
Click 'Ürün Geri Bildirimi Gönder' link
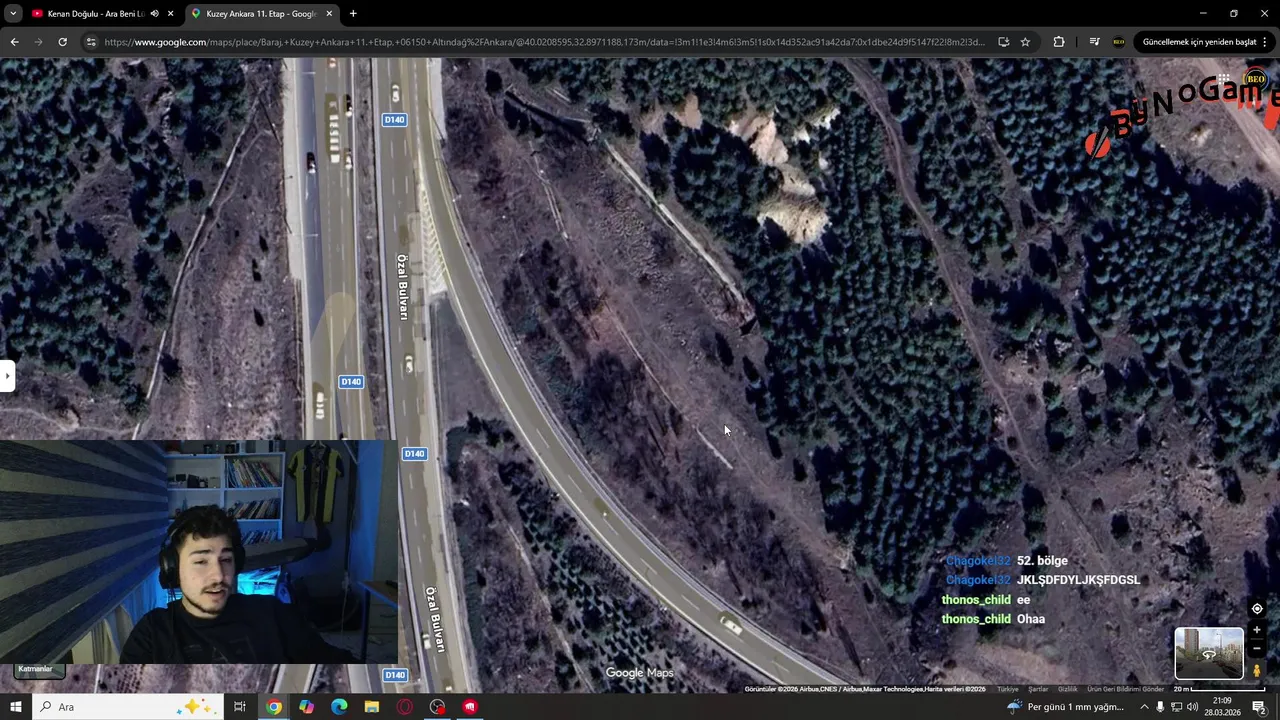pyautogui.click(x=1126, y=689)
